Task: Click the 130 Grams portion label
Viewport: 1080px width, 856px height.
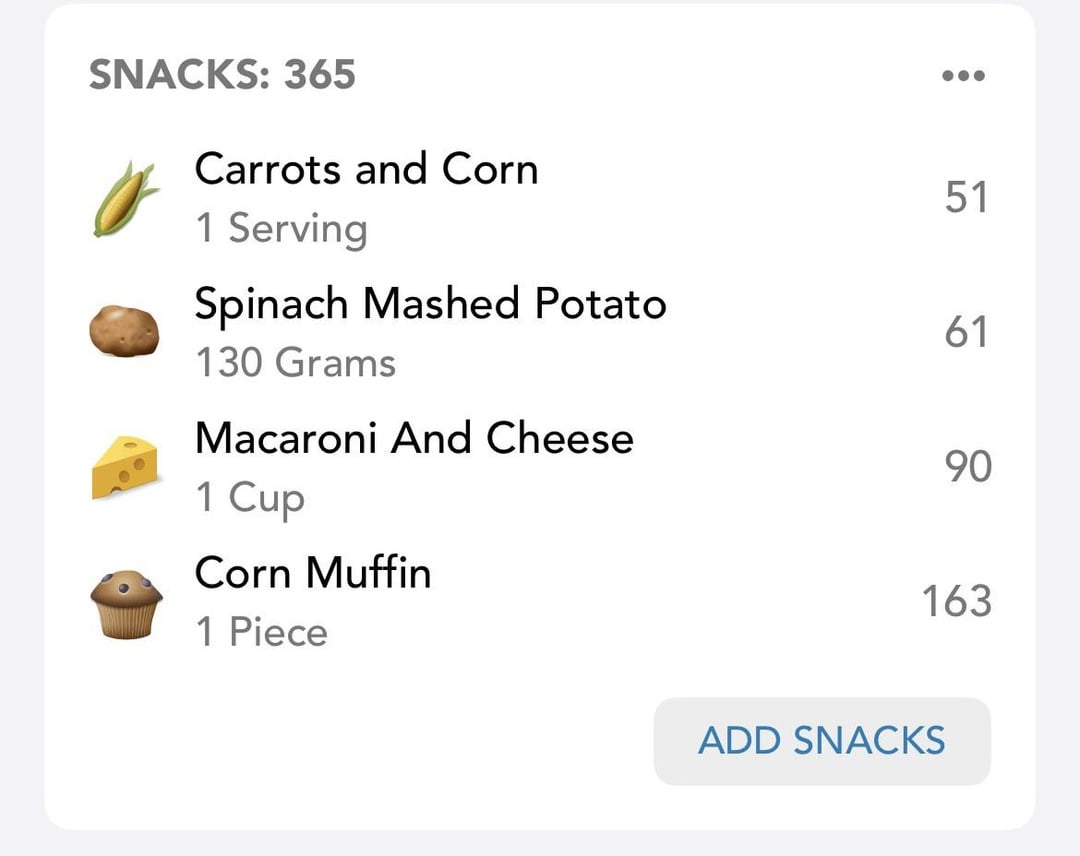Action: coord(295,363)
